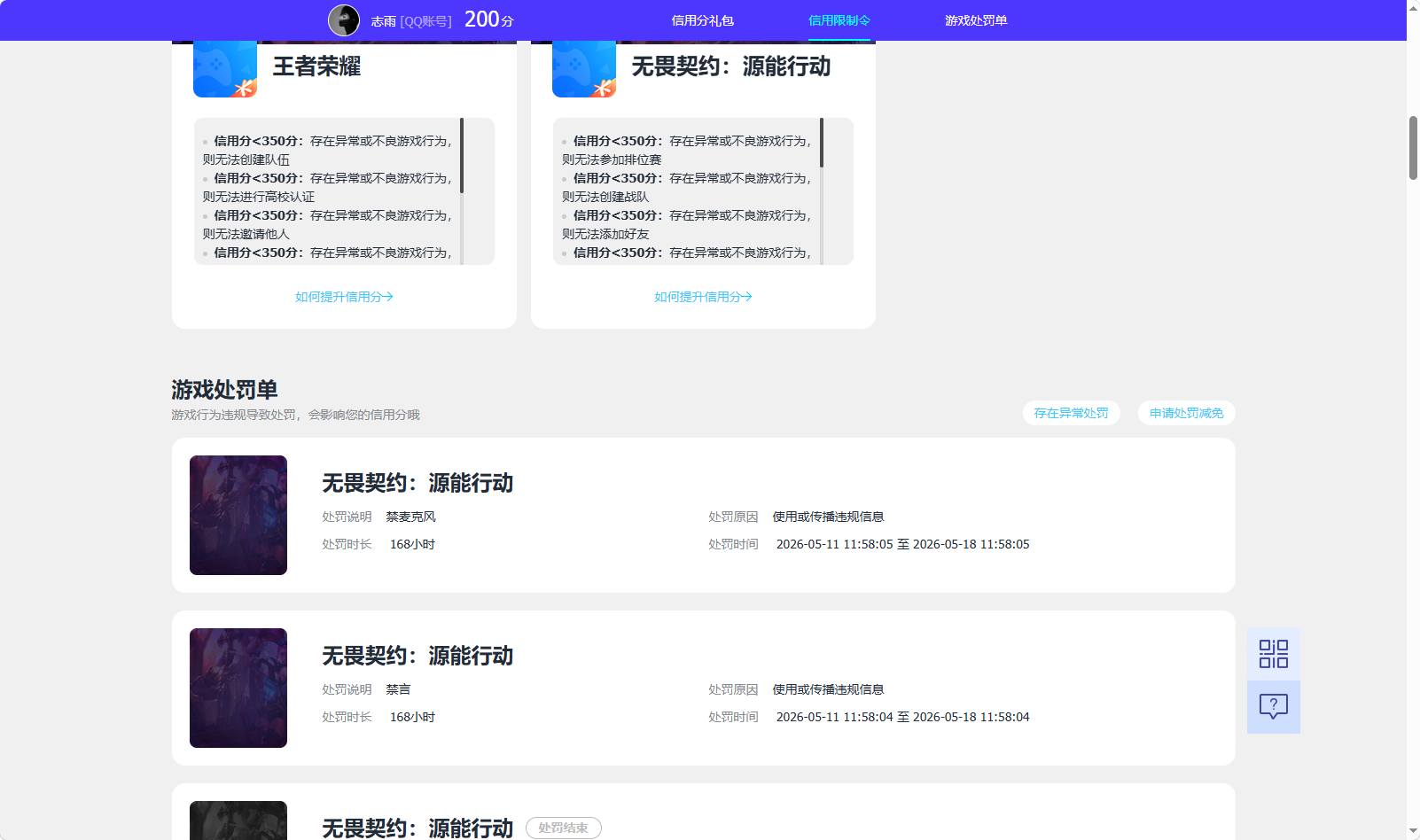Open the help question-mark chat icon
Screen dimensions: 1420x840
click(1274, 706)
